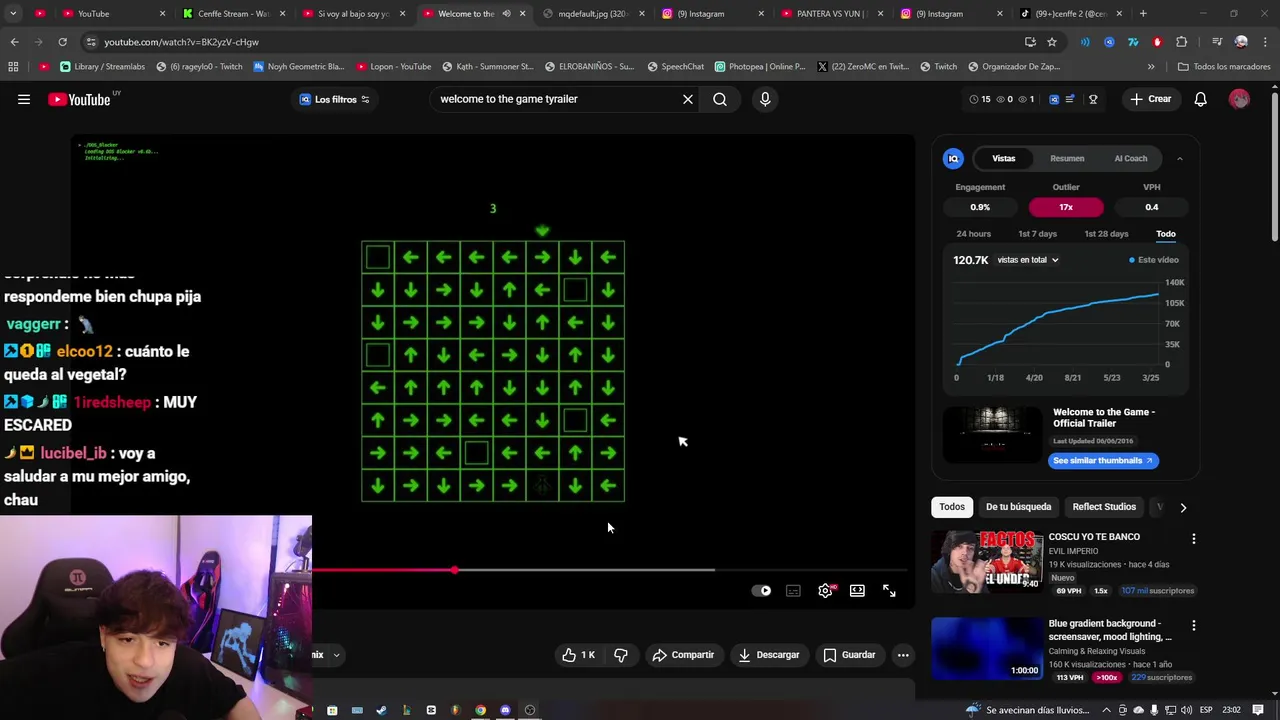This screenshot has width=1280, height=720.
Task: Click See similar thumbnails button
Action: (x=1103, y=461)
